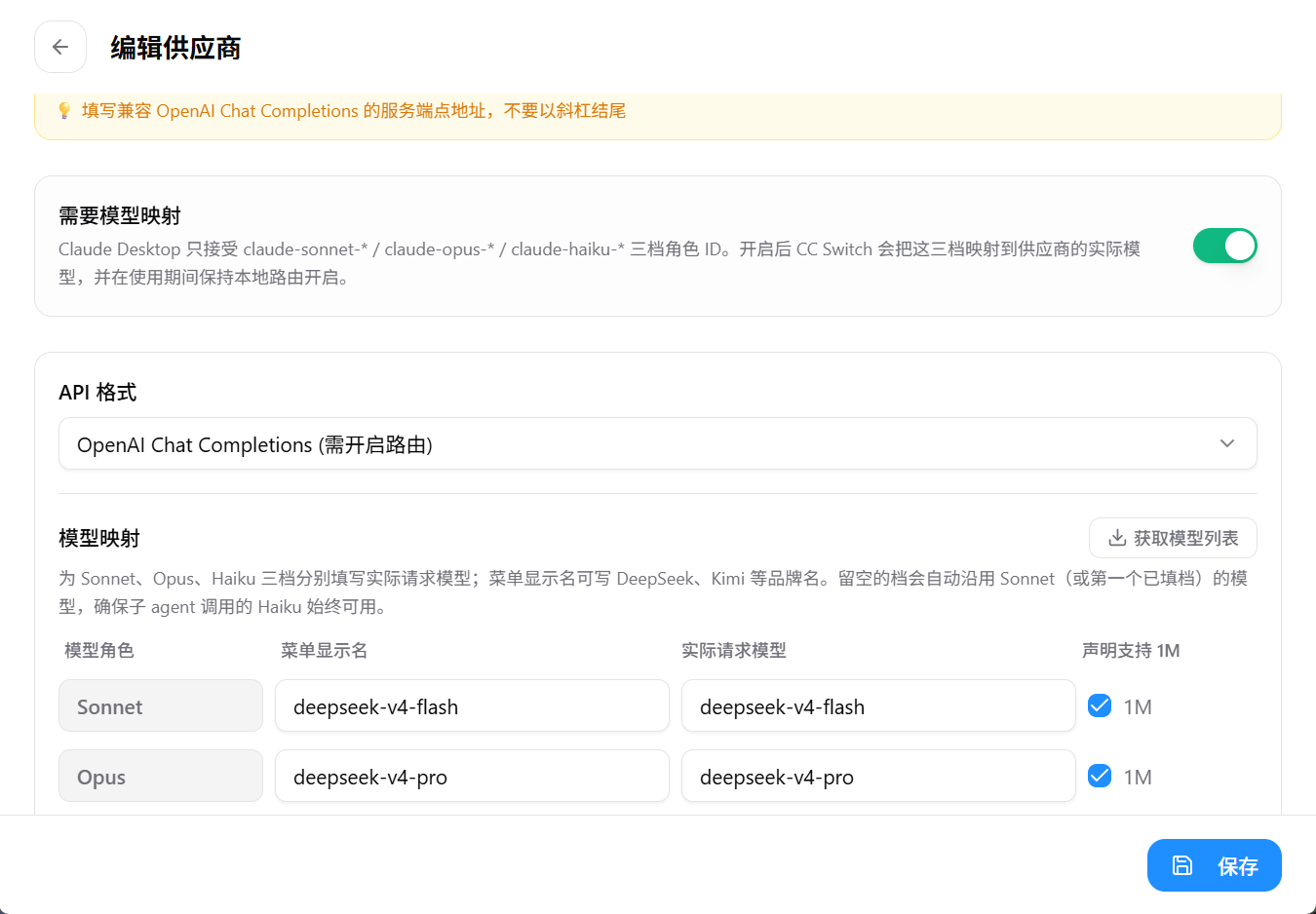Click the OpenAI endpoint hint text
Screen dimensions: 1316x914
coord(354,111)
